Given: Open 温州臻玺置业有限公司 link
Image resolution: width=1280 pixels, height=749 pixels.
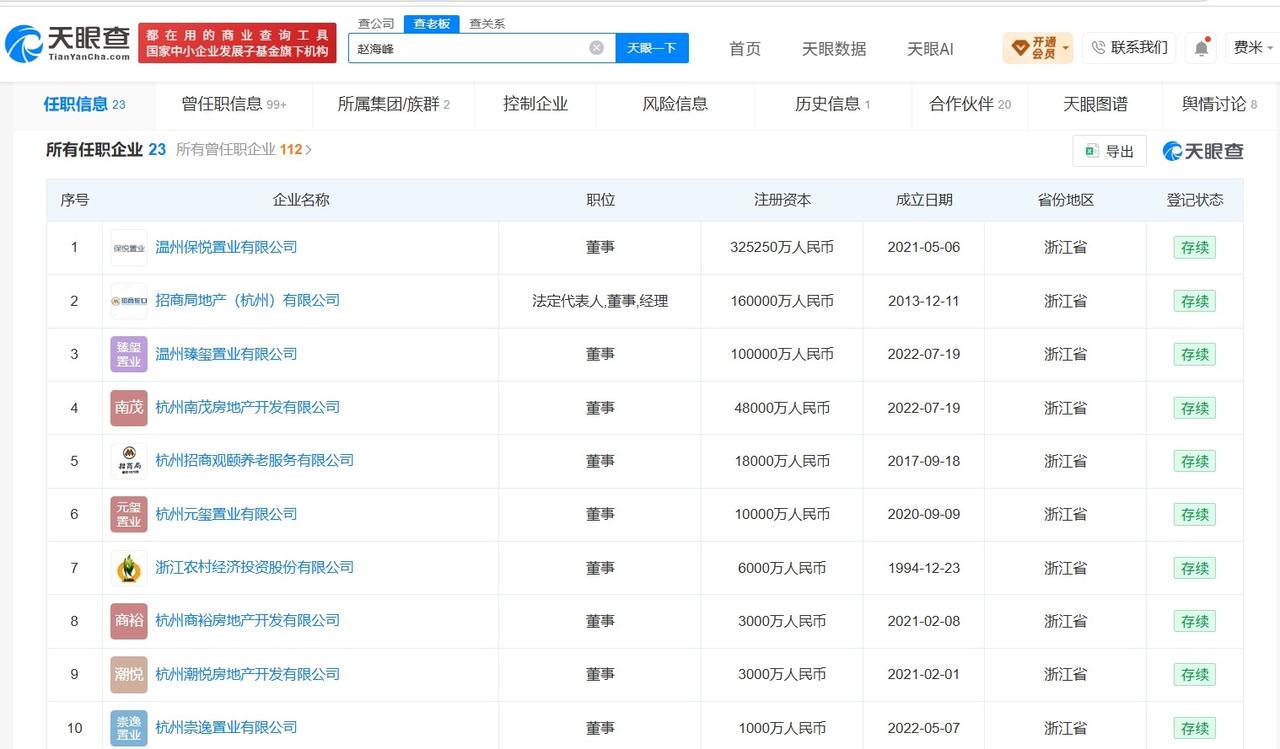Looking at the screenshot, I should click(x=226, y=354).
